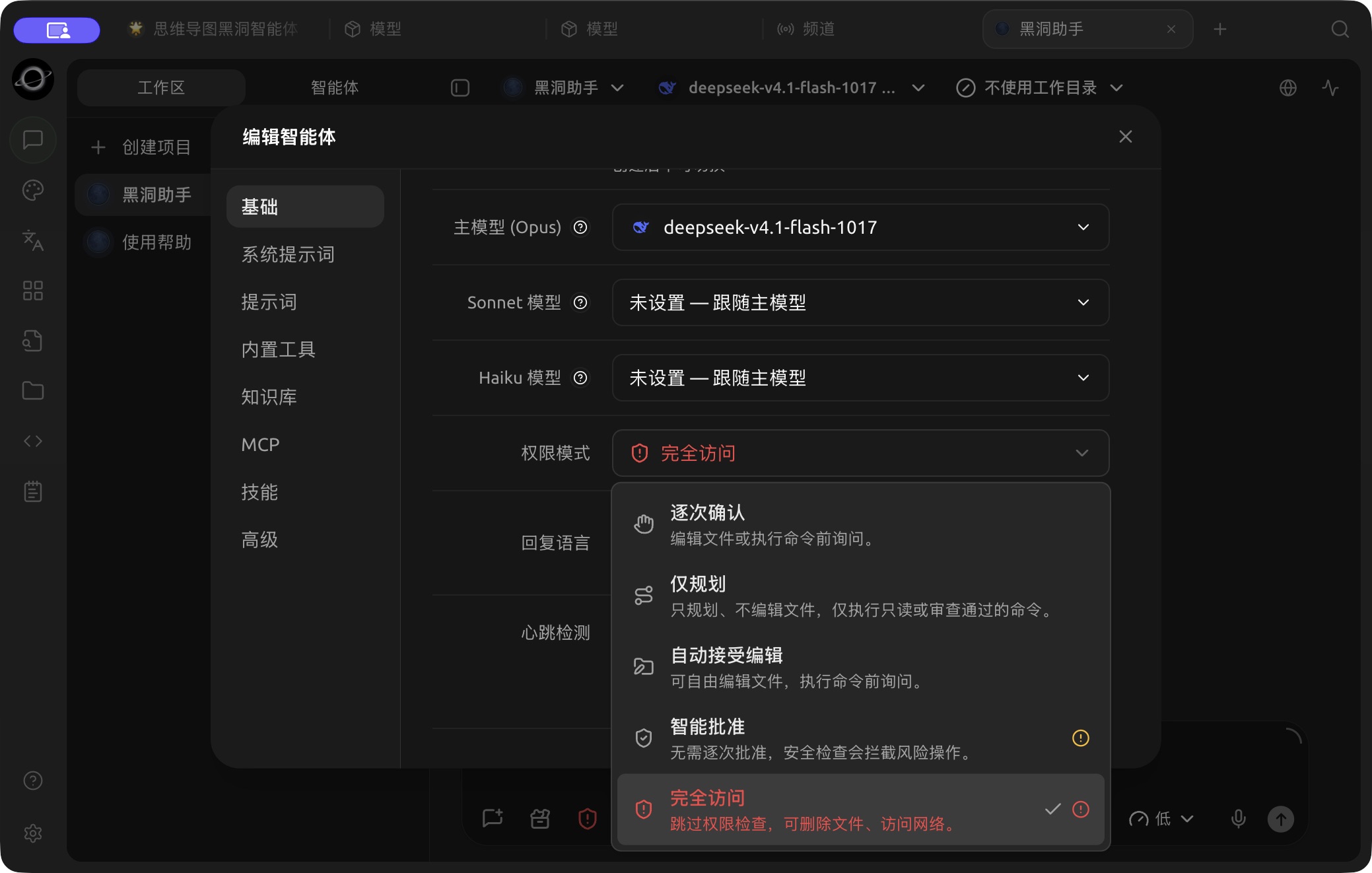Image resolution: width=1372 pixels, height=873 pixels.
Task: Select the 逐次确认 permission option
Action: tap(860, 524)
